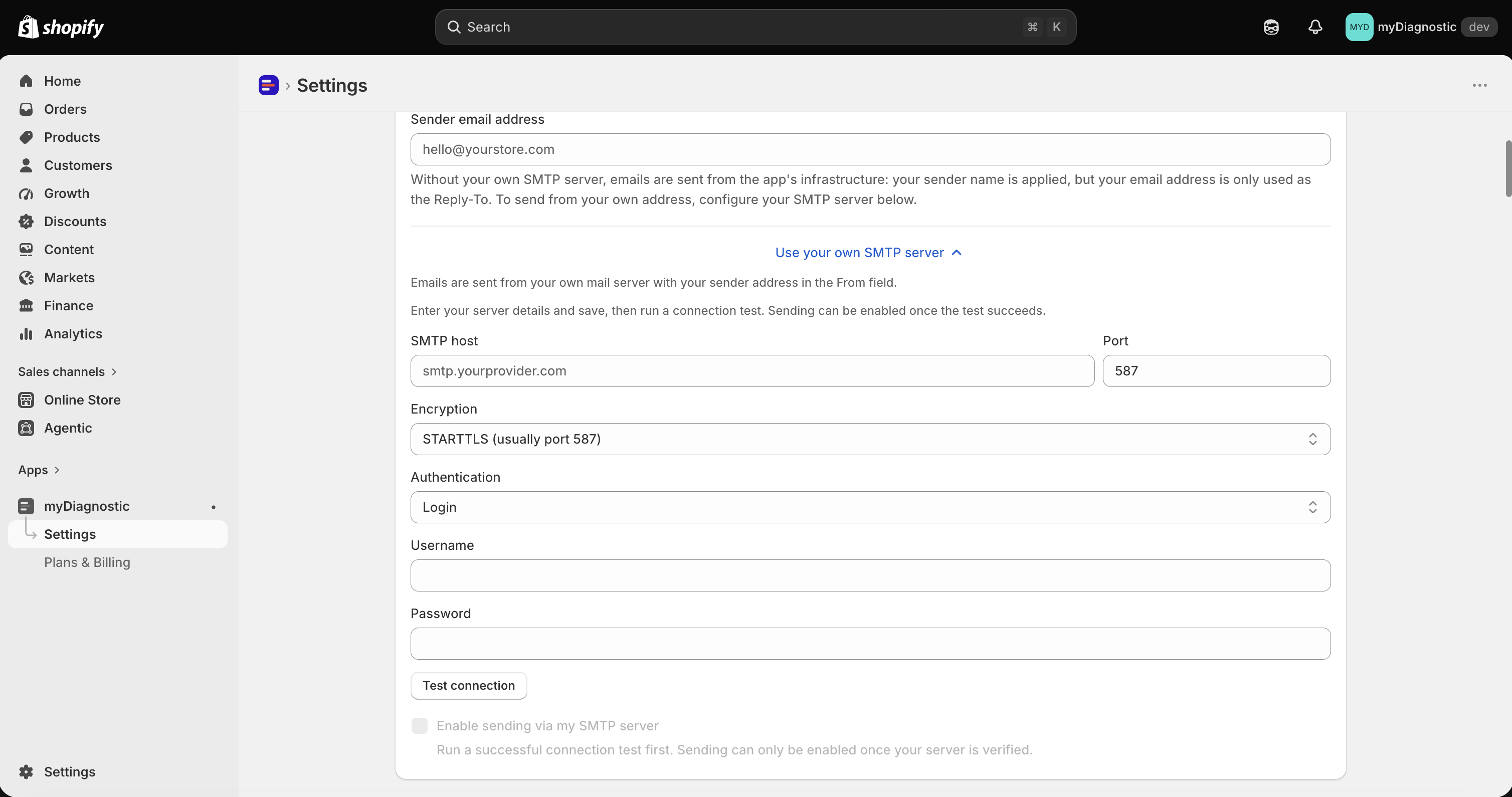1512x797 pixels.
Task: Click the Port field showing 587
Action: pyautogui.click(x=1216, y=371)
